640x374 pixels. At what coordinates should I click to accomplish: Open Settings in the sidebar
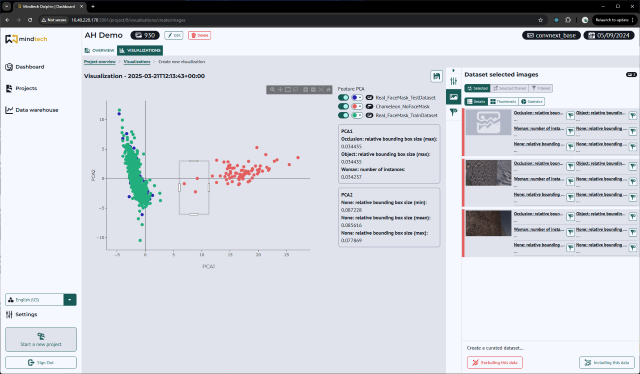pyautogui.click(x=21, y=314)
